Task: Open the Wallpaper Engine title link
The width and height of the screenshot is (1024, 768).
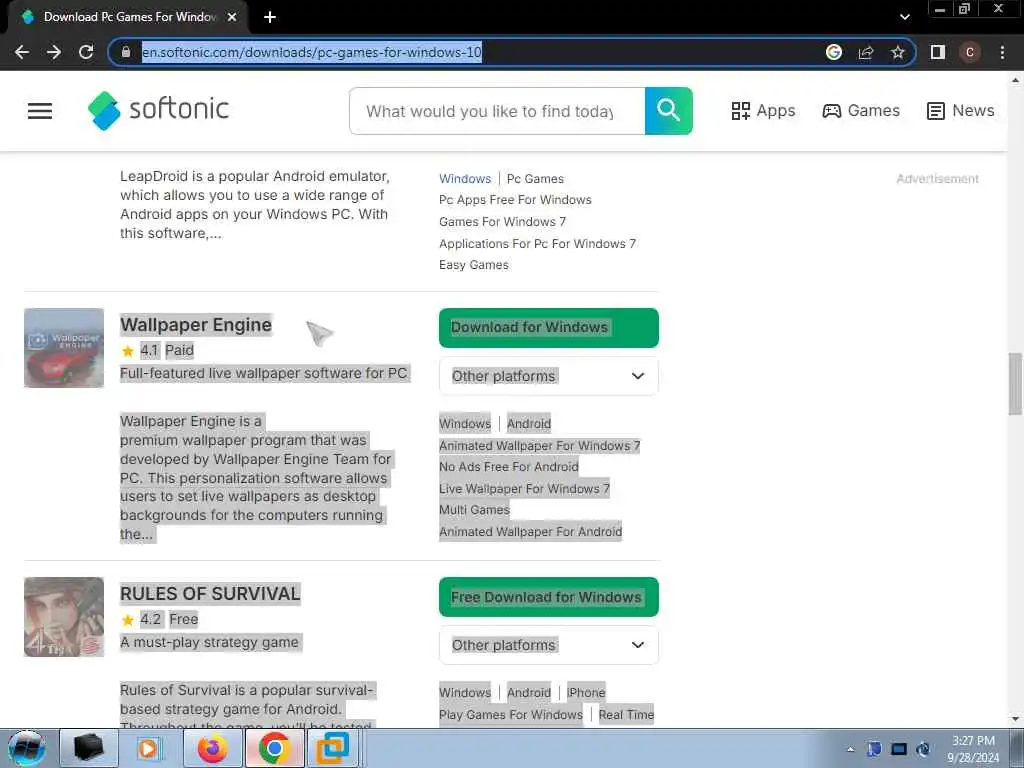Action: click(x=196, y=325)
